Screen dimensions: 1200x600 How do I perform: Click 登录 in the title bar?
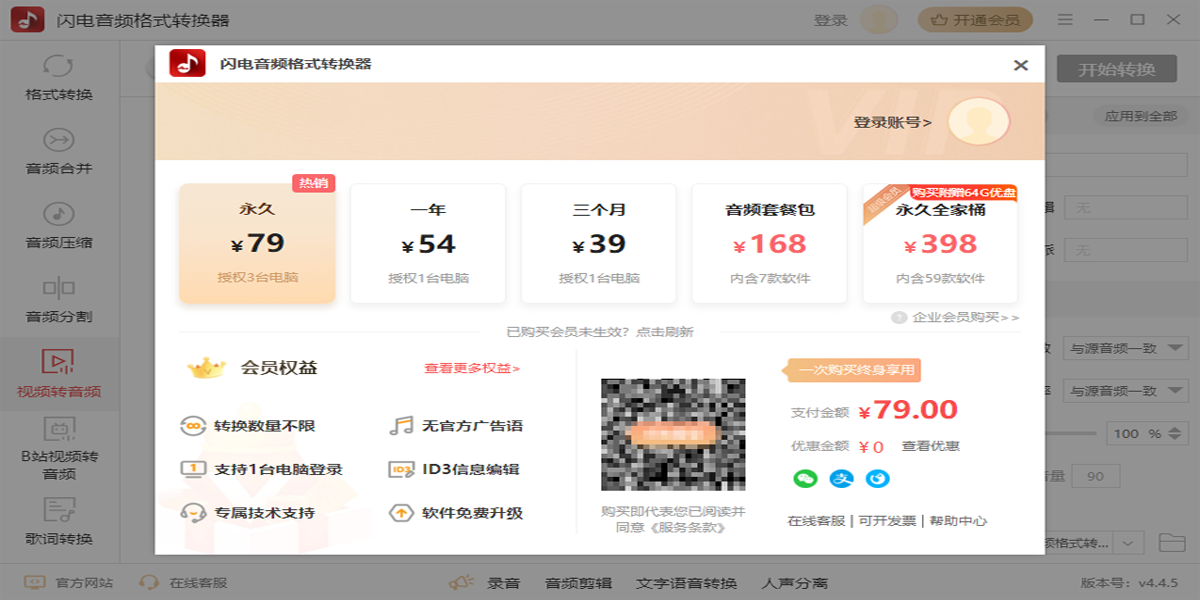point(830,20)
